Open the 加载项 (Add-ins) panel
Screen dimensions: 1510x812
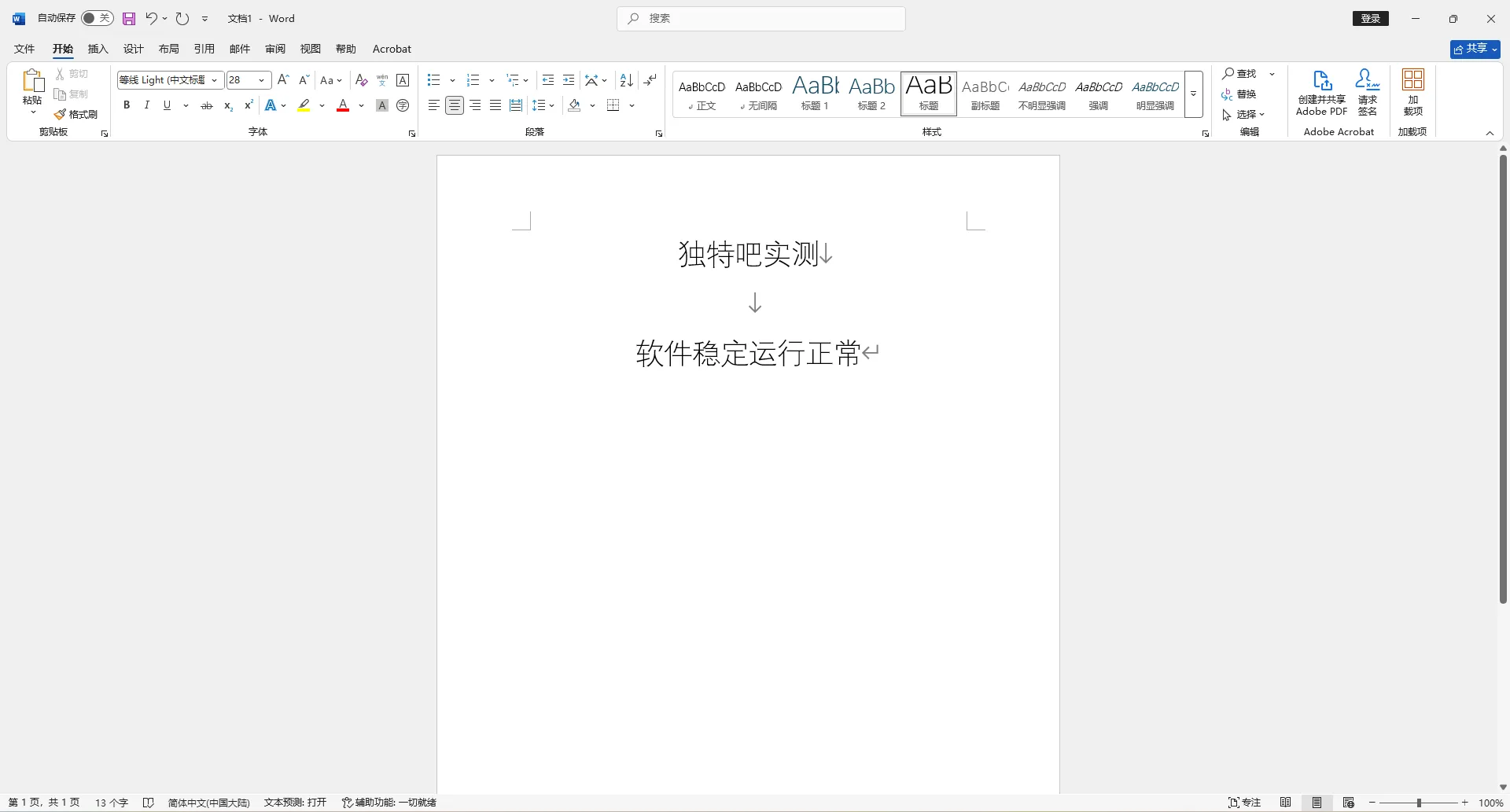pyautogui.click(x=1412, y=90)
